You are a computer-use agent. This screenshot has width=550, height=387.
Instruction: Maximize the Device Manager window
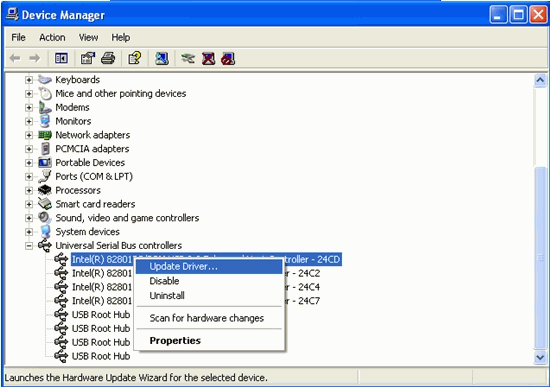tap(518, 15)
